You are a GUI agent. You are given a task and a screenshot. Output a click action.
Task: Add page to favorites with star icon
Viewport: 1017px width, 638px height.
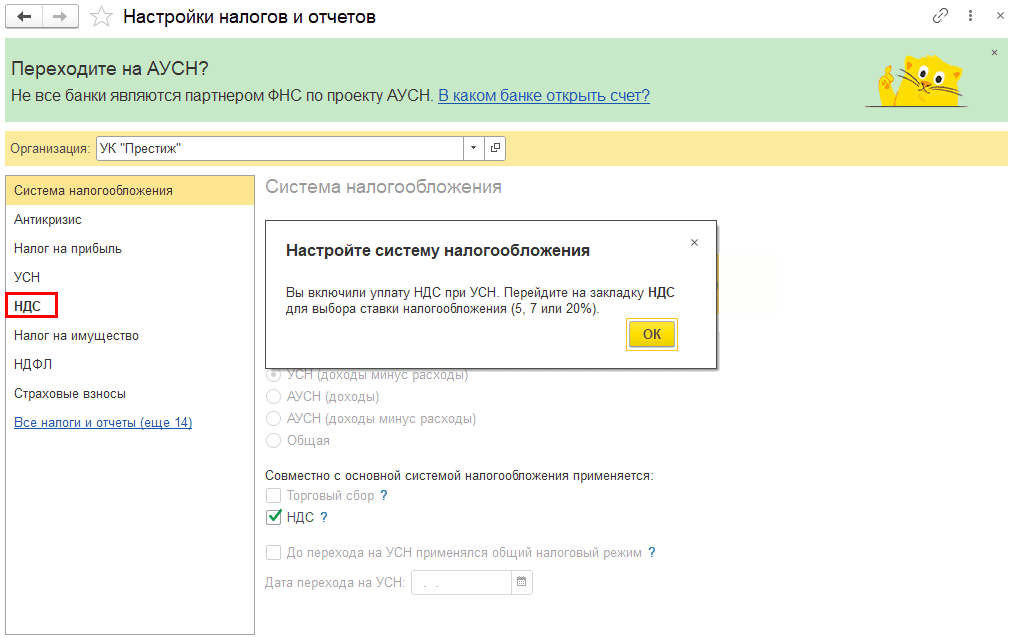101,16
